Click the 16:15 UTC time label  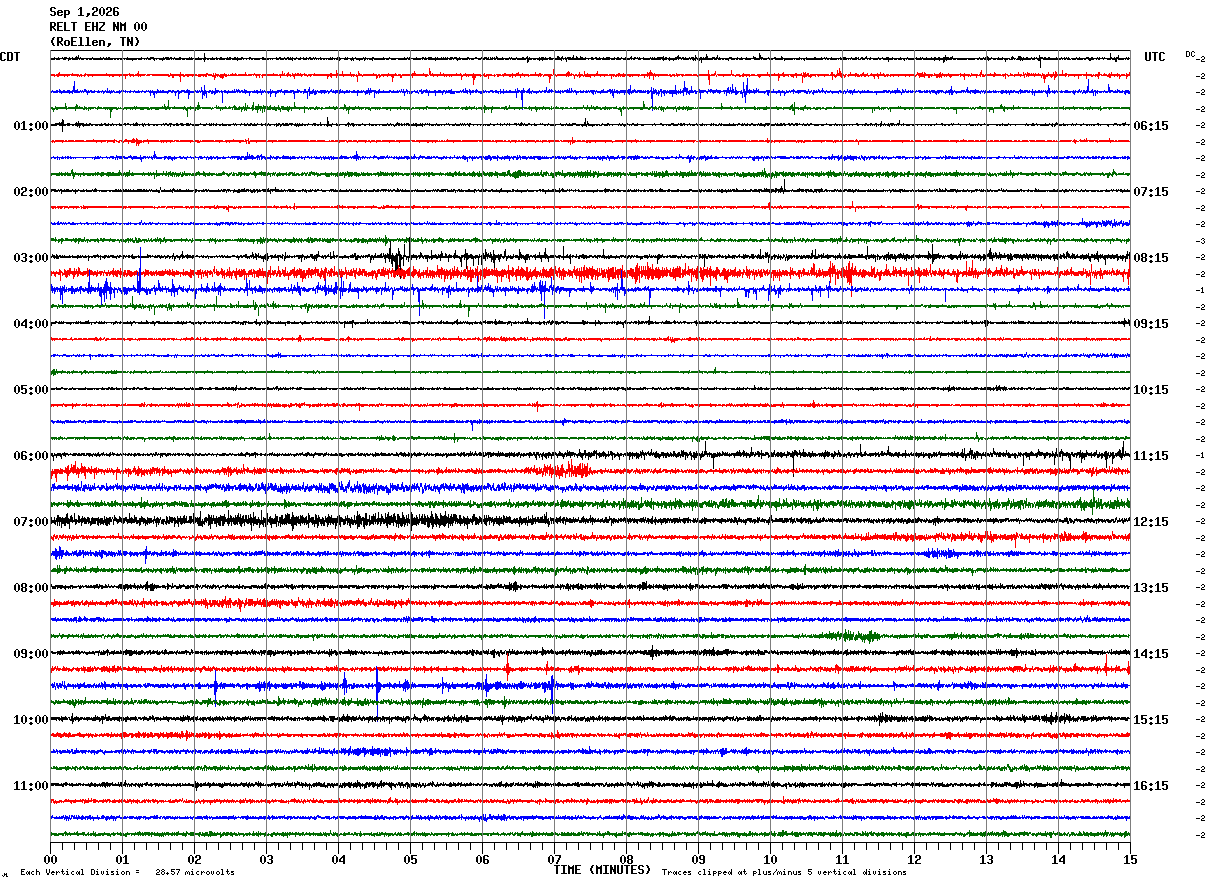1151,786
